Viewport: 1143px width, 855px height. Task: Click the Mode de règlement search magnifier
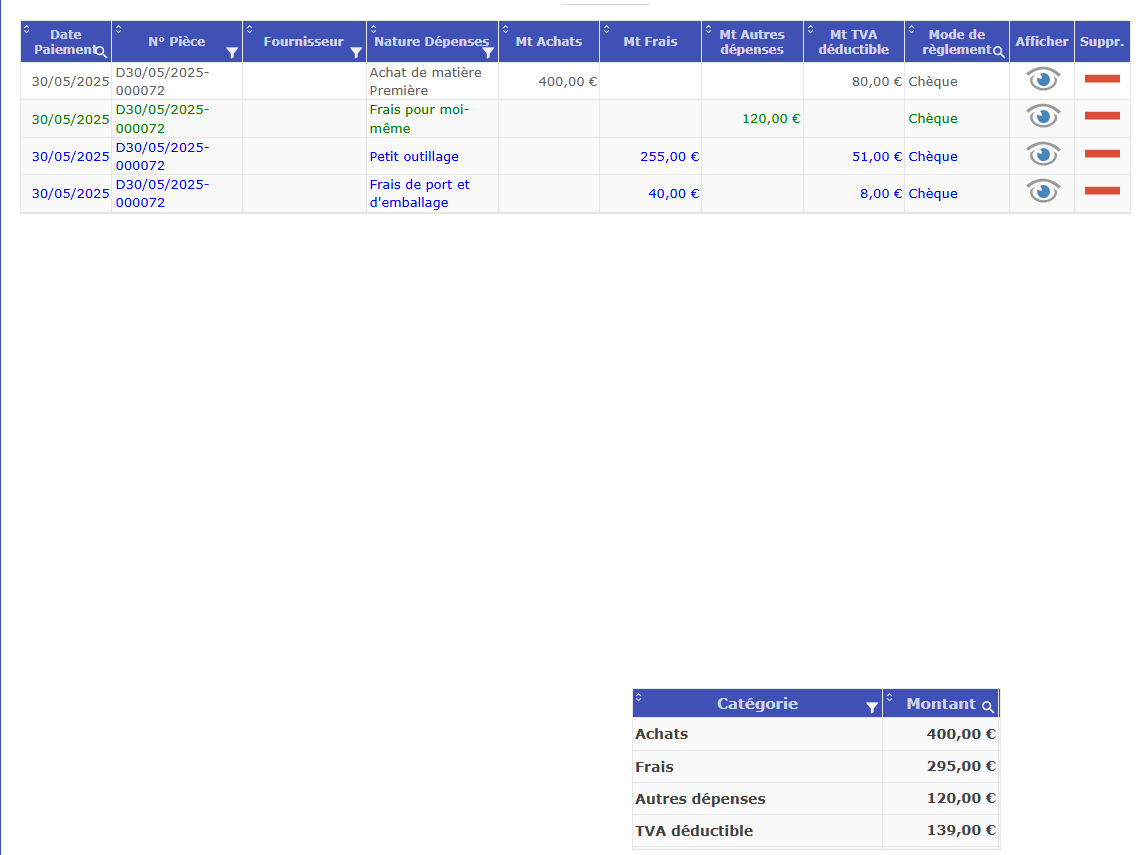point(998,52)
